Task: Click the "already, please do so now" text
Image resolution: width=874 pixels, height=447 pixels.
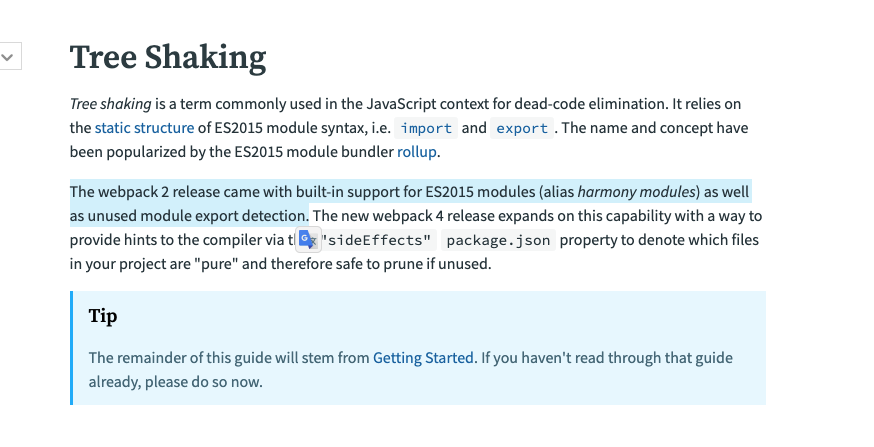Action: 175,382
